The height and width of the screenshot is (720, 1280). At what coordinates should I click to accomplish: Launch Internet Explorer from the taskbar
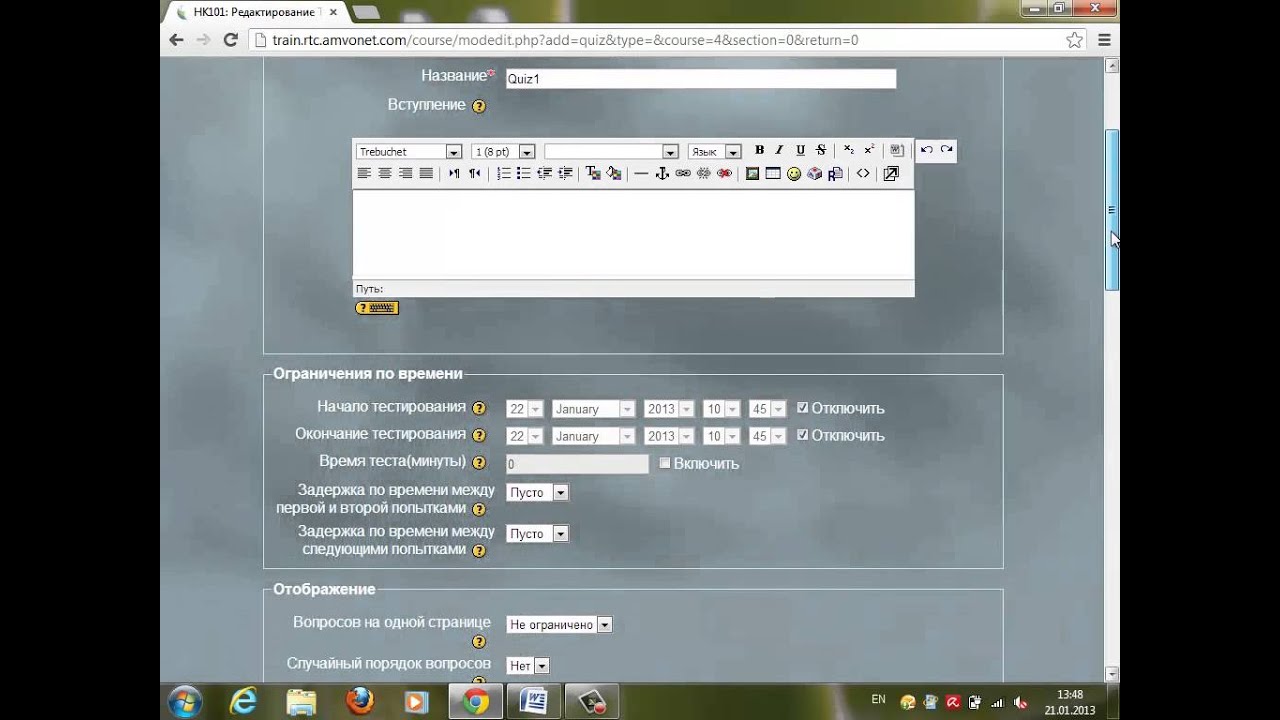tap(243, 702)
